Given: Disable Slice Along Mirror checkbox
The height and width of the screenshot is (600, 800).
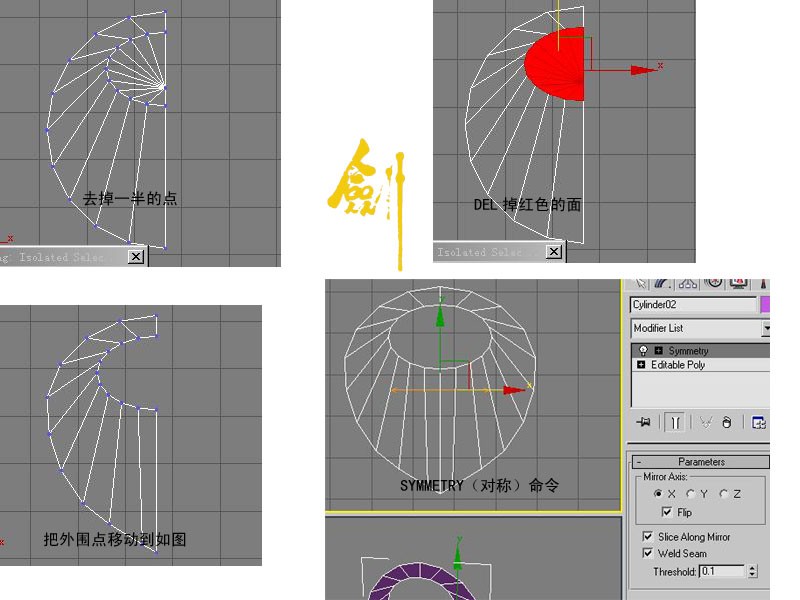Looking at the screenshot, I should (x=647, y=536).
